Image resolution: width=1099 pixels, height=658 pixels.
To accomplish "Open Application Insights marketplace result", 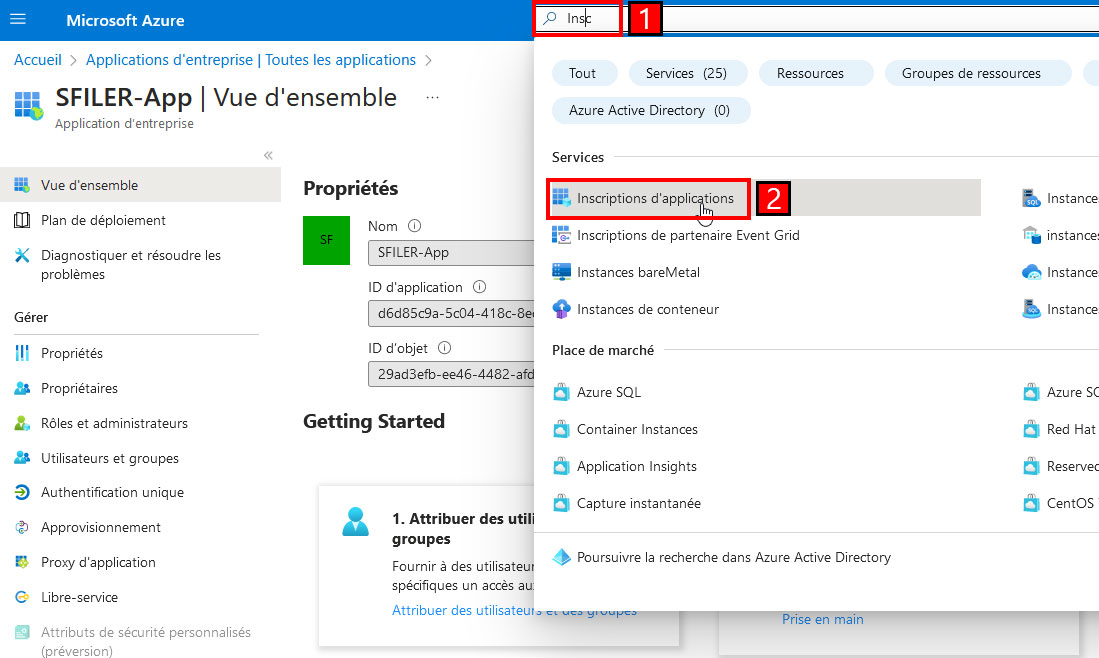I will click(x=636, y=467).
